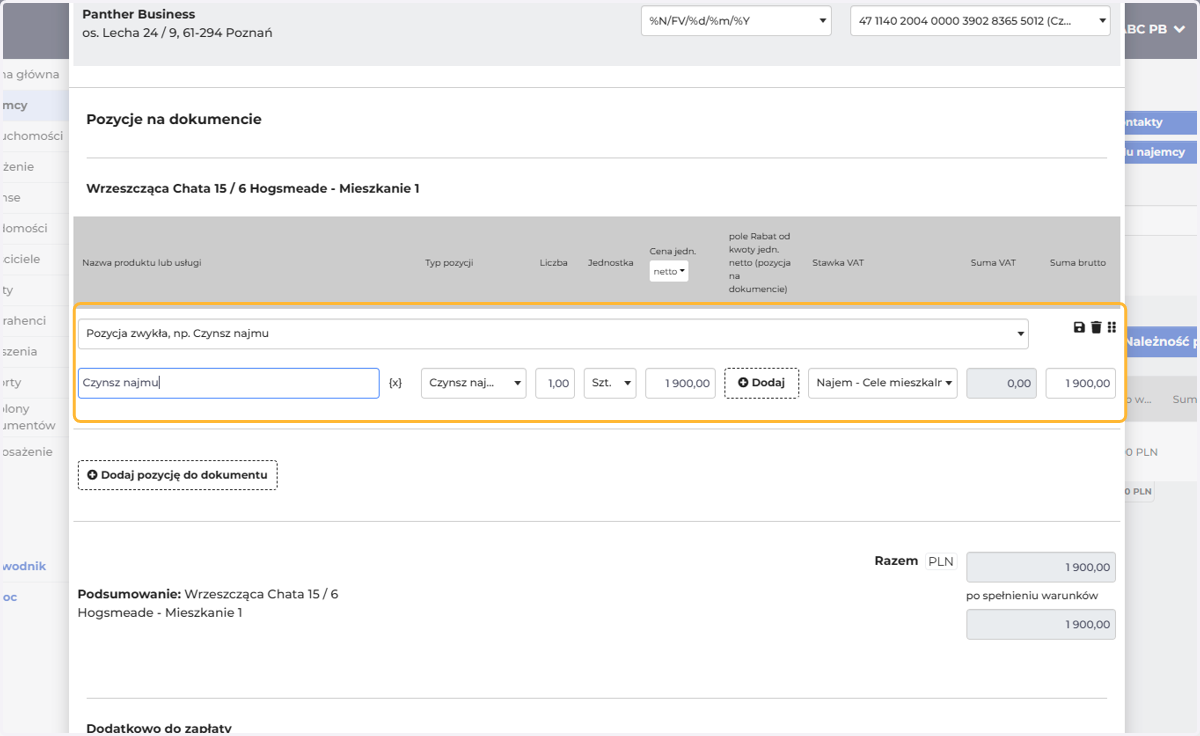This screenshot has height=736, width=1200.
Task: Click the plus icon in Dodaj pozycję do dokumentu
Action: pos(92,475)
